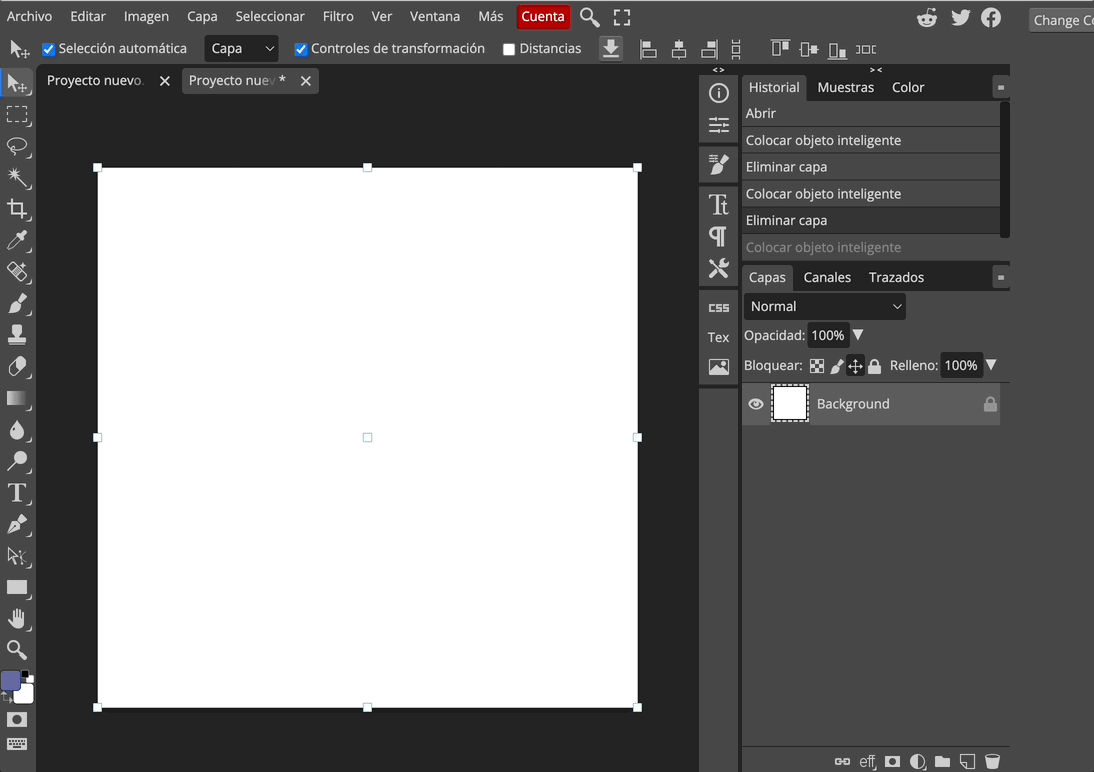Open the CSS panel

(718, 307)
